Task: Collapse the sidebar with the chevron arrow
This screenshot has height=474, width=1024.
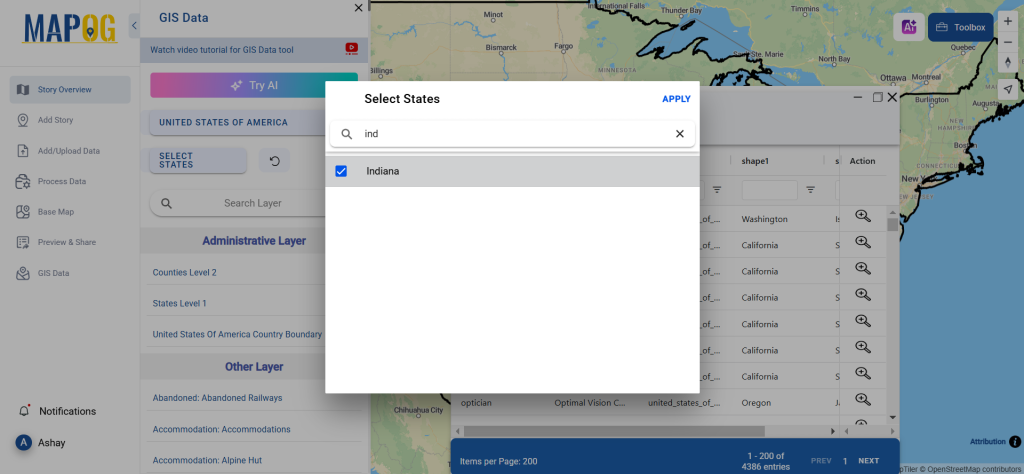Action: click(x=135, y=25)
